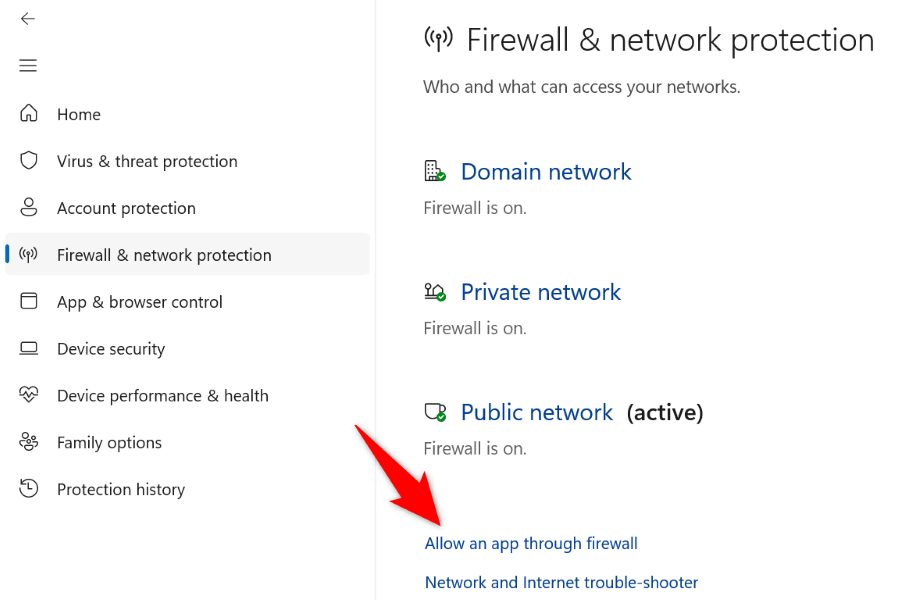913x600 pixels.
Task: Open Domain network settings link
Action: [546, 172]
